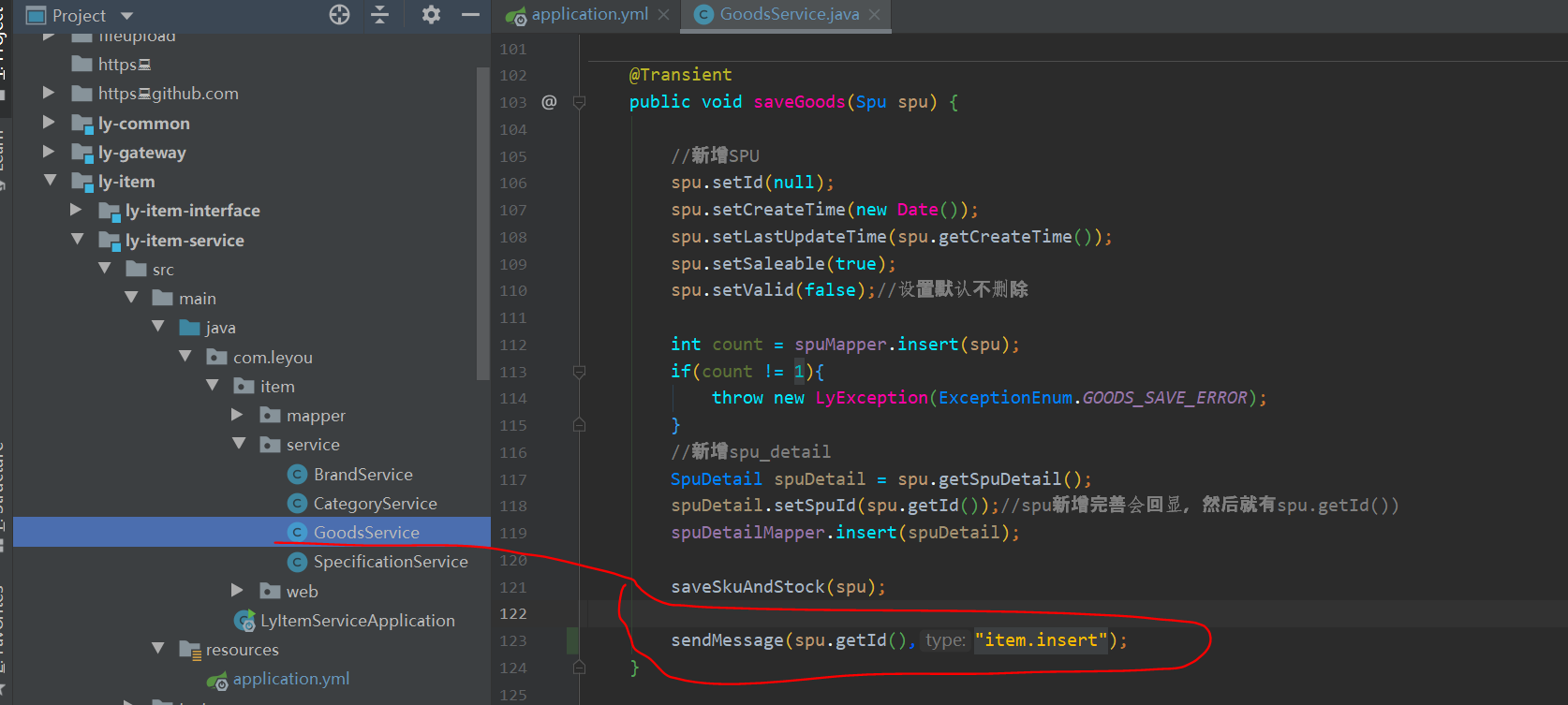The height and width of the screenshot is (705, 1568).
Task: Close the application.yml tab
Action: (663, 15)
